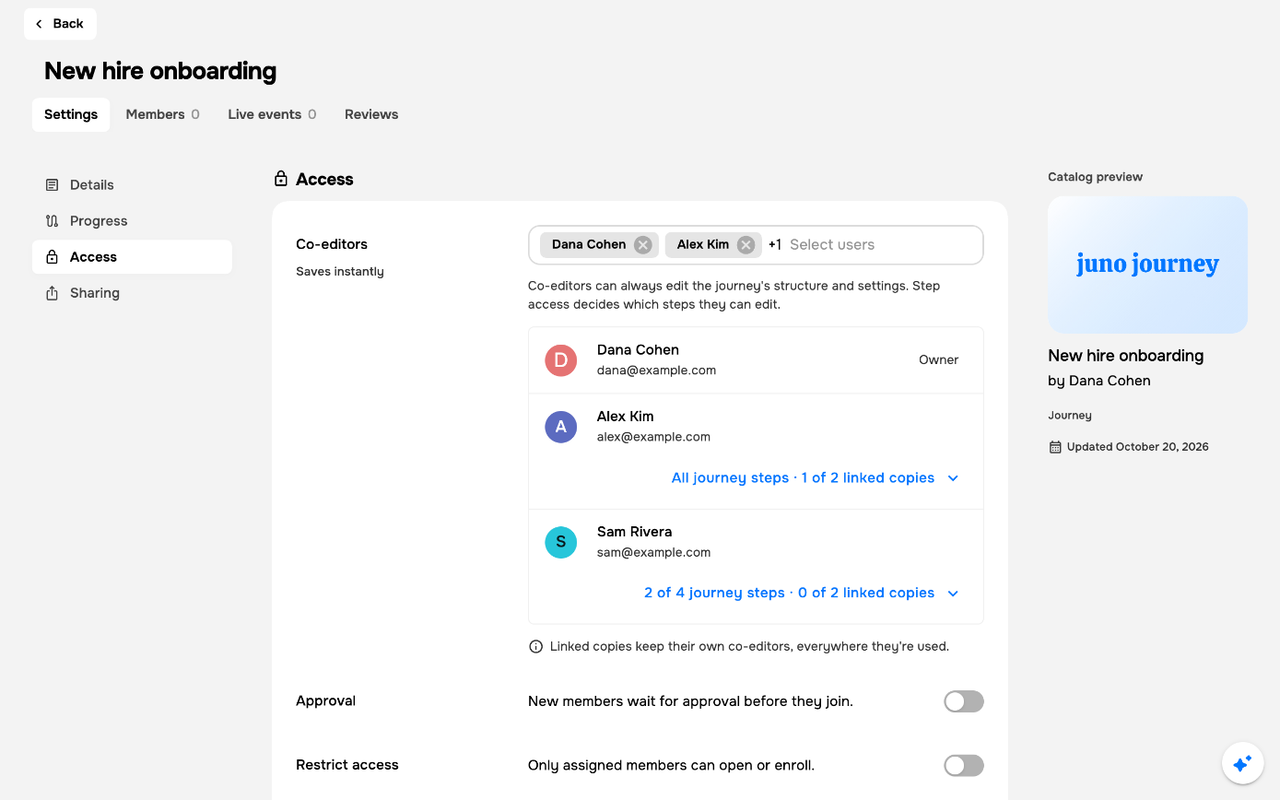1280x800 pixels.
Task: Click the Updated October 20, 2026 text
Action: click(1138, 447)
